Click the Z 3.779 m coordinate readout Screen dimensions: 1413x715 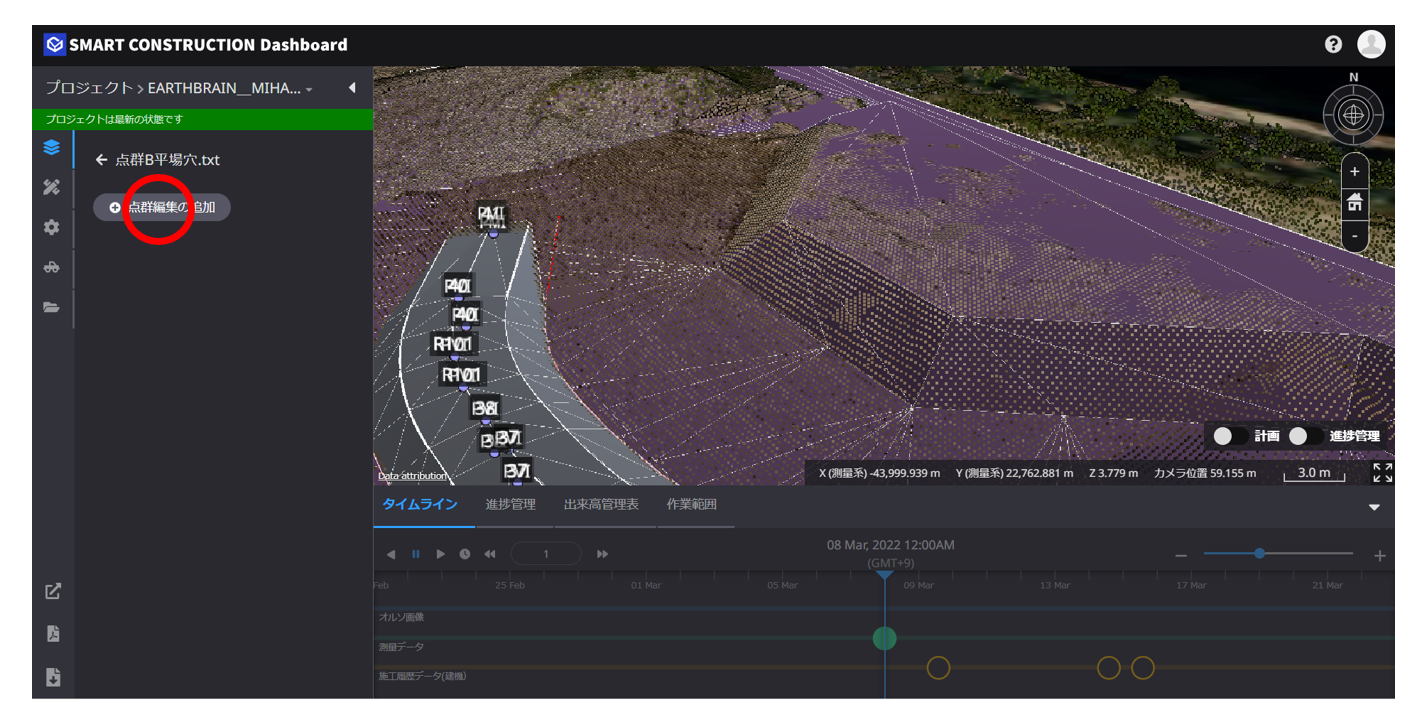click(1112, 473)
